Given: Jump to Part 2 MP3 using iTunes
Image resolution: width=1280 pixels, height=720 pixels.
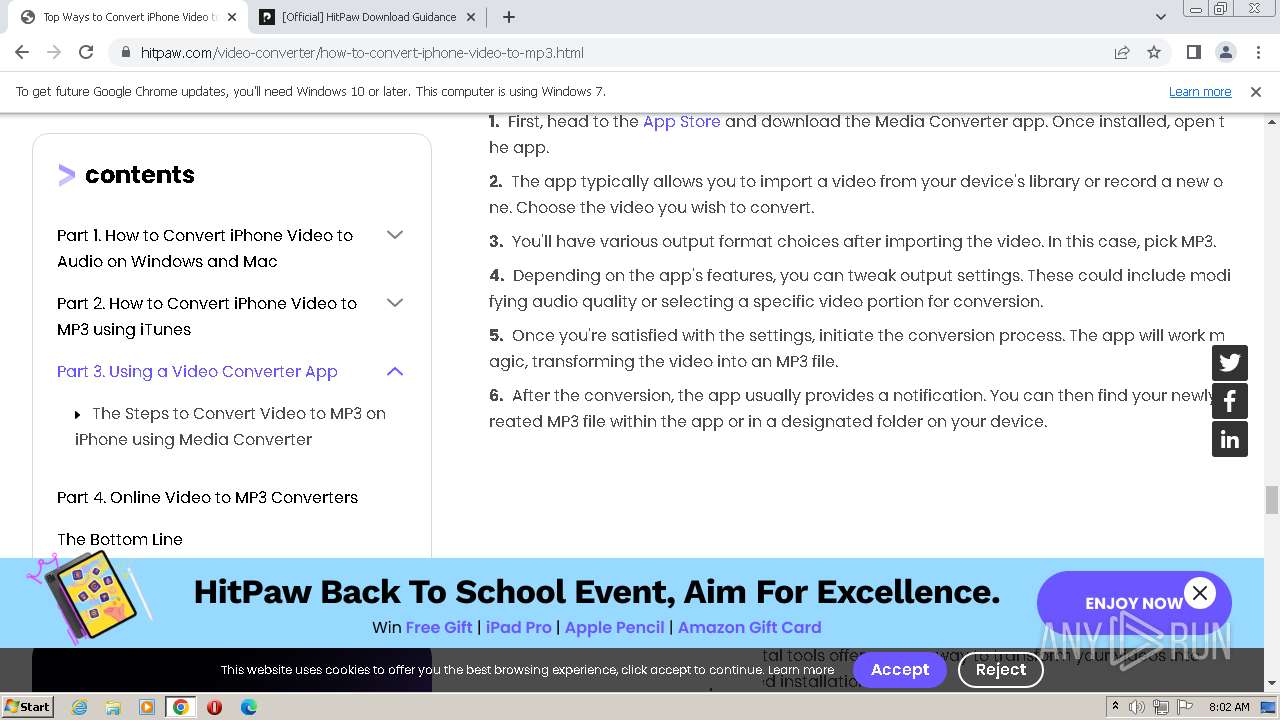Looking at the screenshot, I should [x=207, y=316].
